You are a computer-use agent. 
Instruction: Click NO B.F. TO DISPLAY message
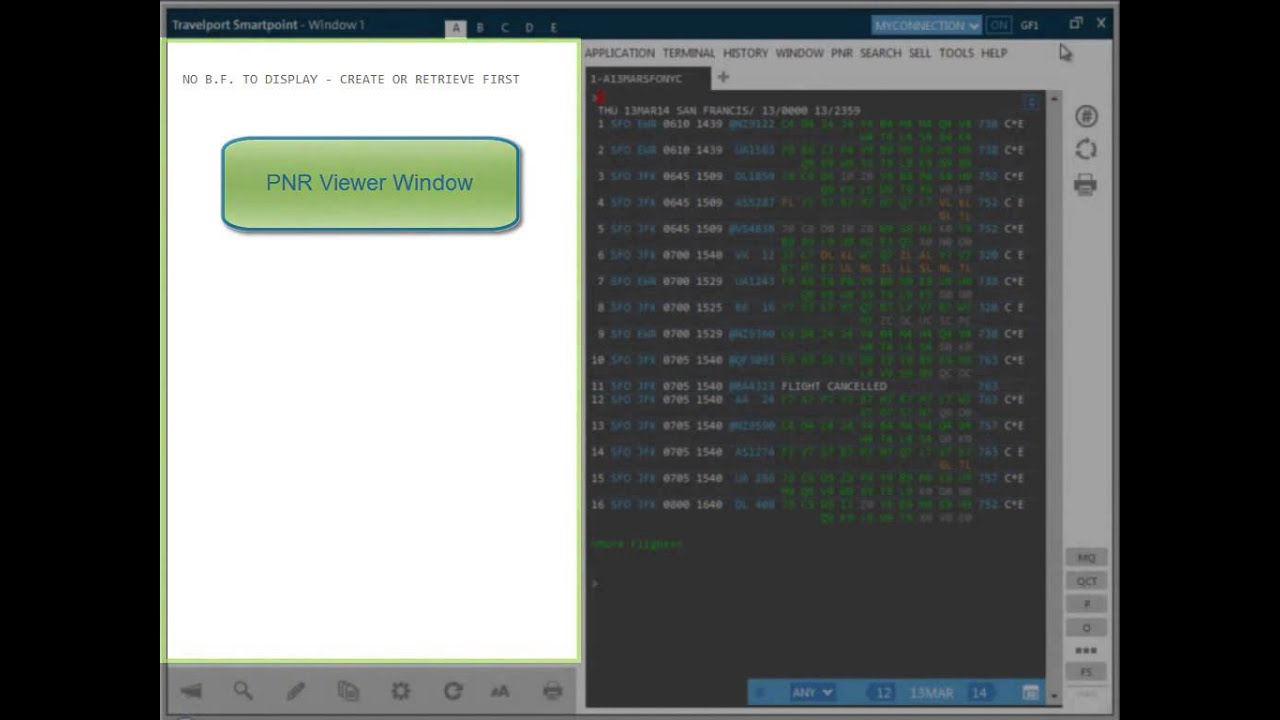[351, 79]
